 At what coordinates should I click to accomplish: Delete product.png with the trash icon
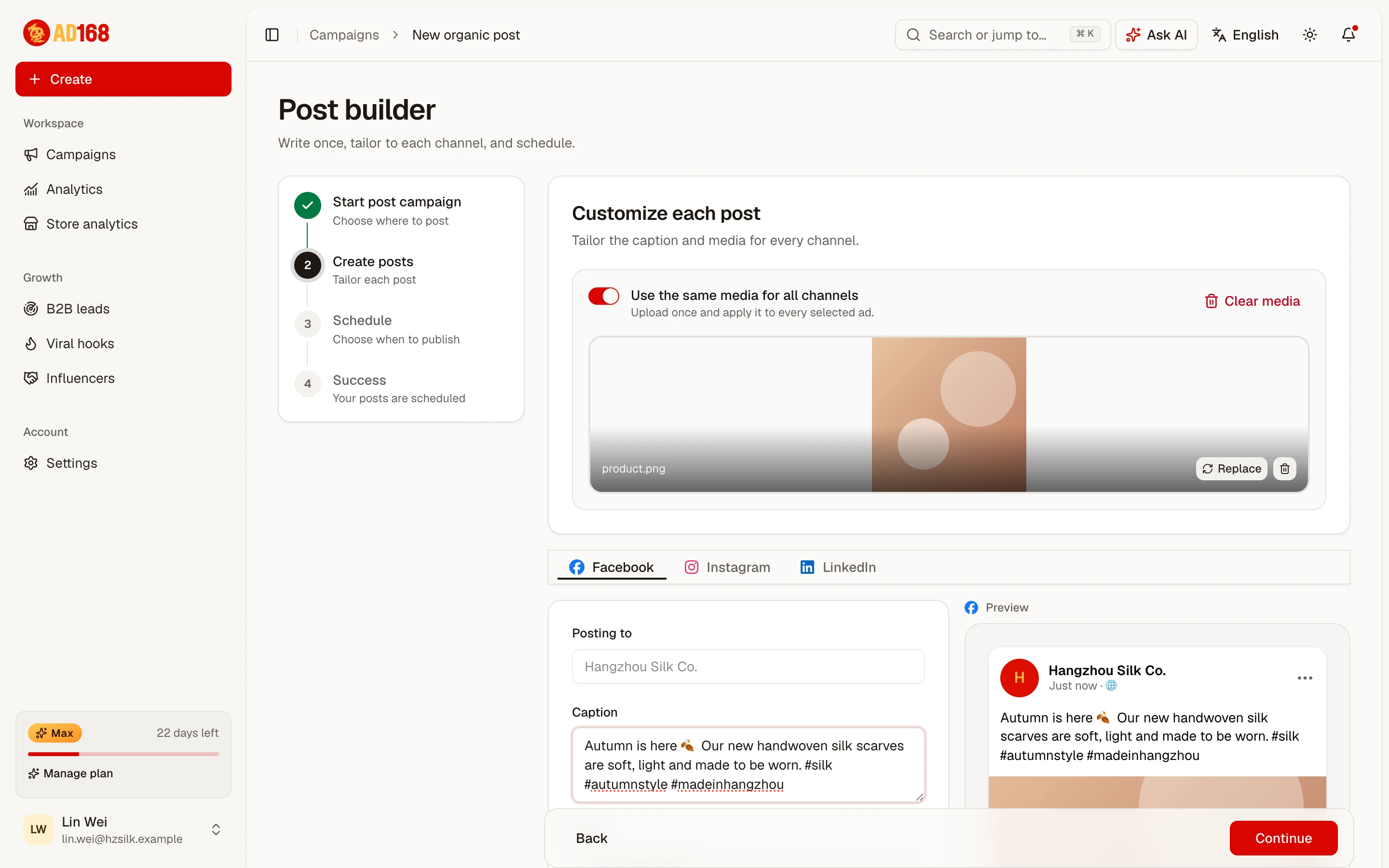tap(1284, 469)
